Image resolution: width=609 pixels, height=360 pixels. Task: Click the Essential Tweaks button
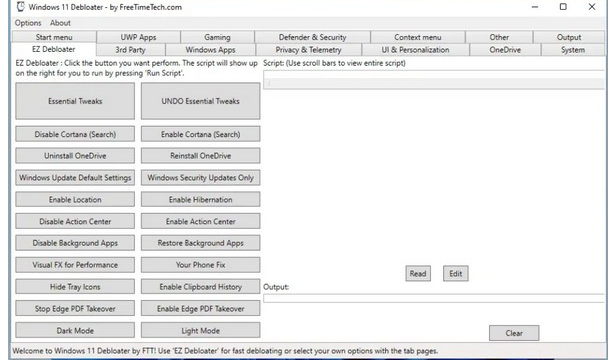pos(75,101)
